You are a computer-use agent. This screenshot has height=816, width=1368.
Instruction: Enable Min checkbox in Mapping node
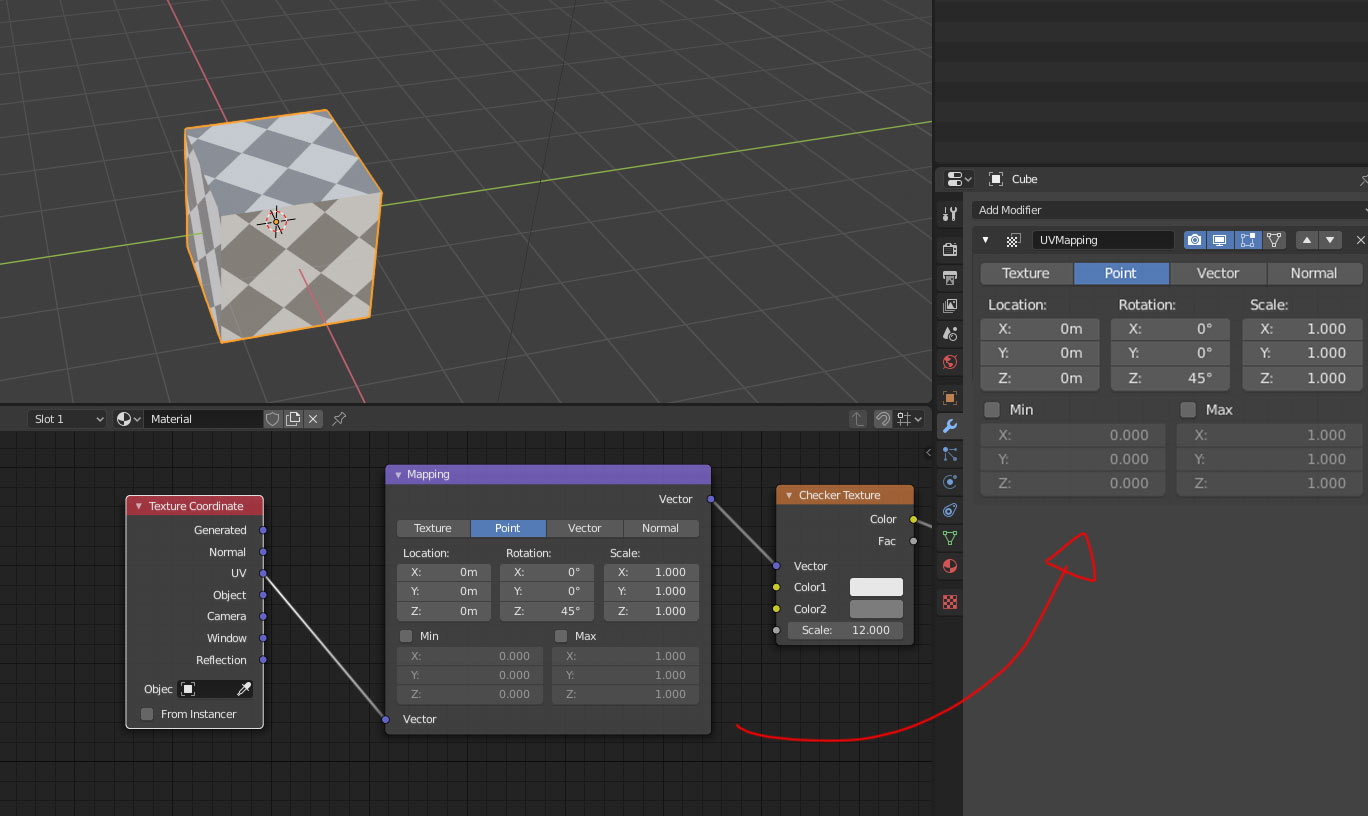coord(406,636)
